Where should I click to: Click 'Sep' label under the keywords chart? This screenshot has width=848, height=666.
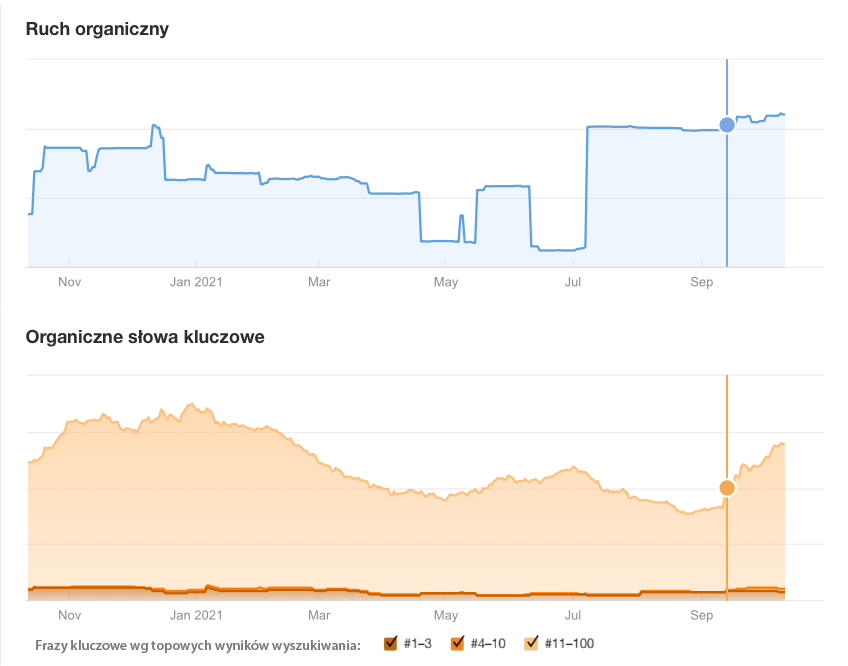click(x=701, y=615)
